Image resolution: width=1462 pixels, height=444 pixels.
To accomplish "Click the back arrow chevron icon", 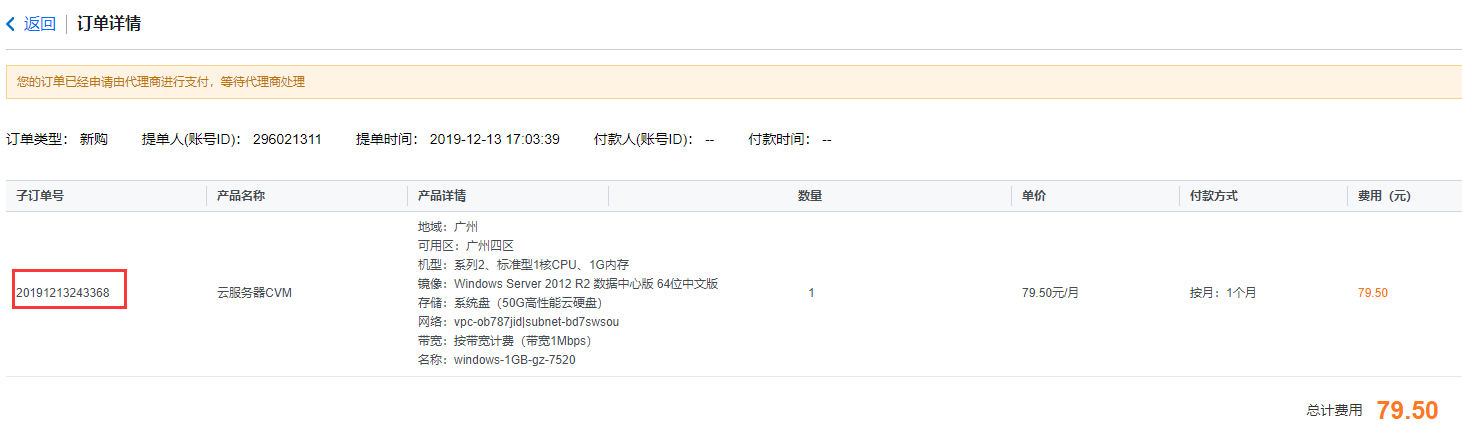I will (11, 24).
